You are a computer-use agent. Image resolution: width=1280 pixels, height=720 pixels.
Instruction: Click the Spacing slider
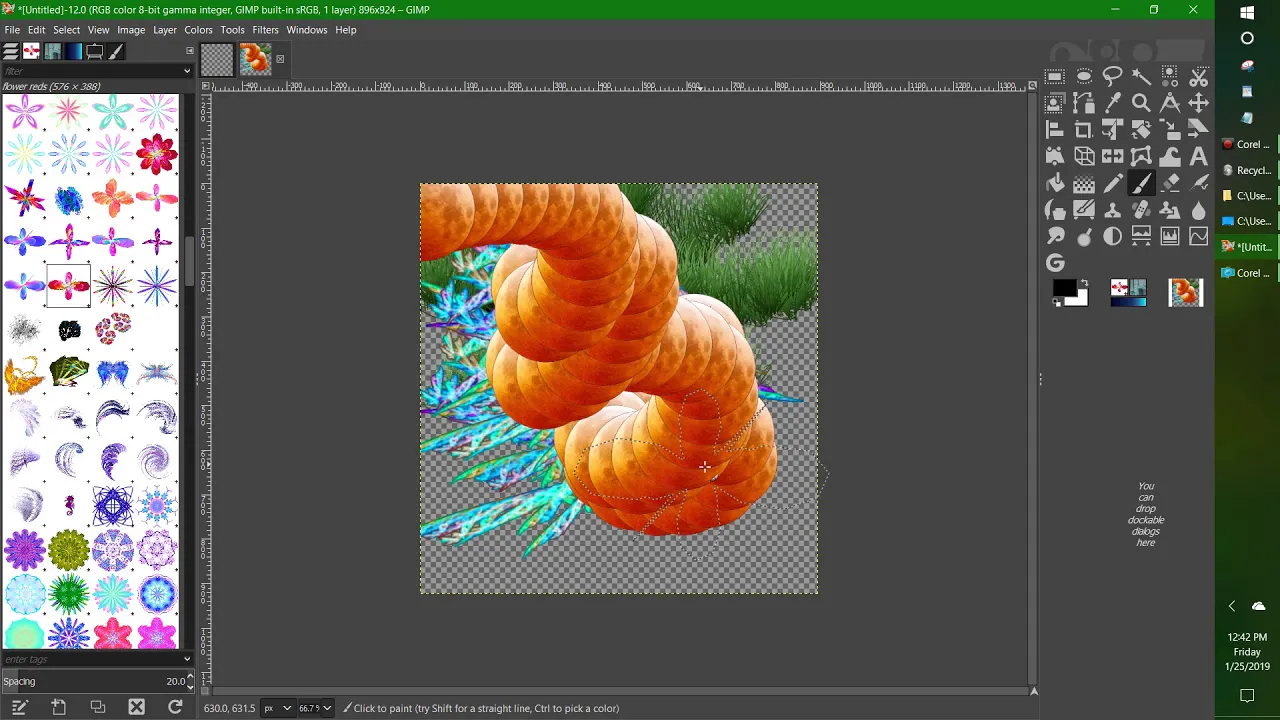coord(96,681)
